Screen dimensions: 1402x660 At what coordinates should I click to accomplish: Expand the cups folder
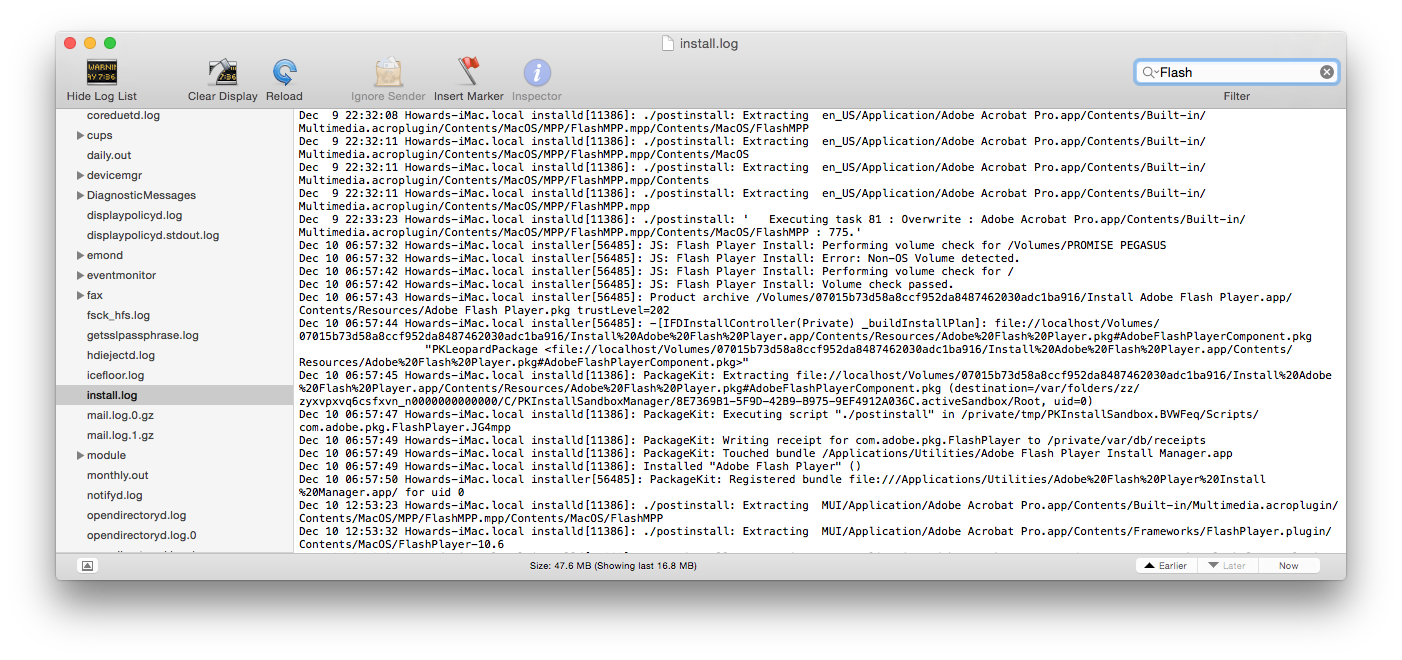point(80,135)
